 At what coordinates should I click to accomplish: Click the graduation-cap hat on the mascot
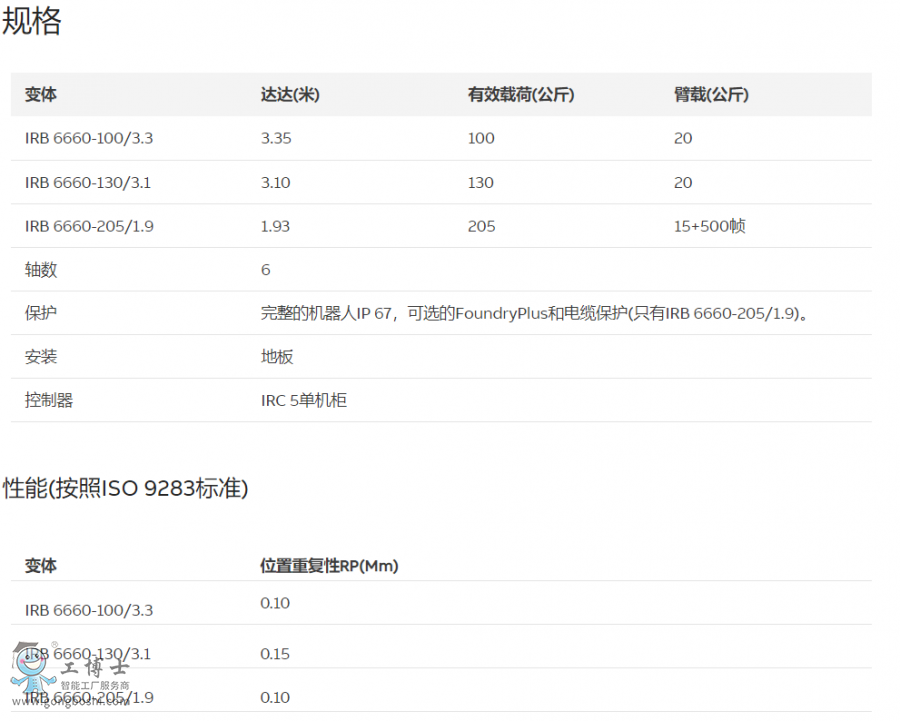(26, 646)
